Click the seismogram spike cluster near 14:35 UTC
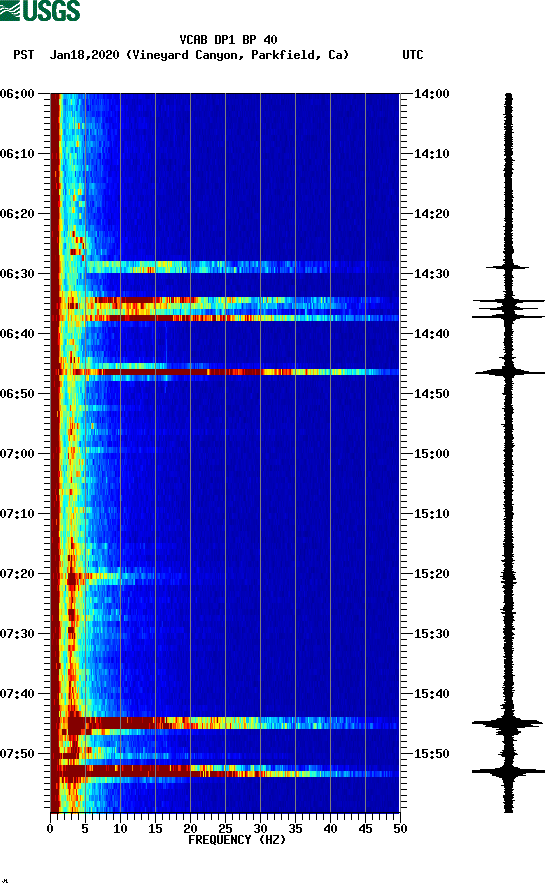 point(508,308)
